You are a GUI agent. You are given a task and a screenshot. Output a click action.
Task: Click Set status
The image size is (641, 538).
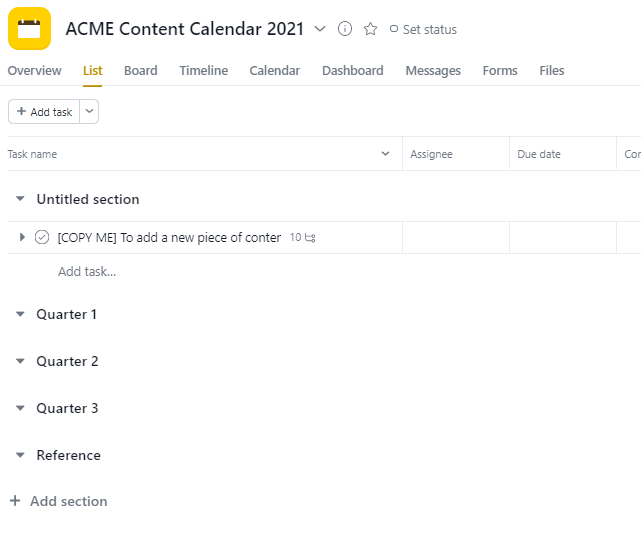pyautogui.click(x=424, y=29)
